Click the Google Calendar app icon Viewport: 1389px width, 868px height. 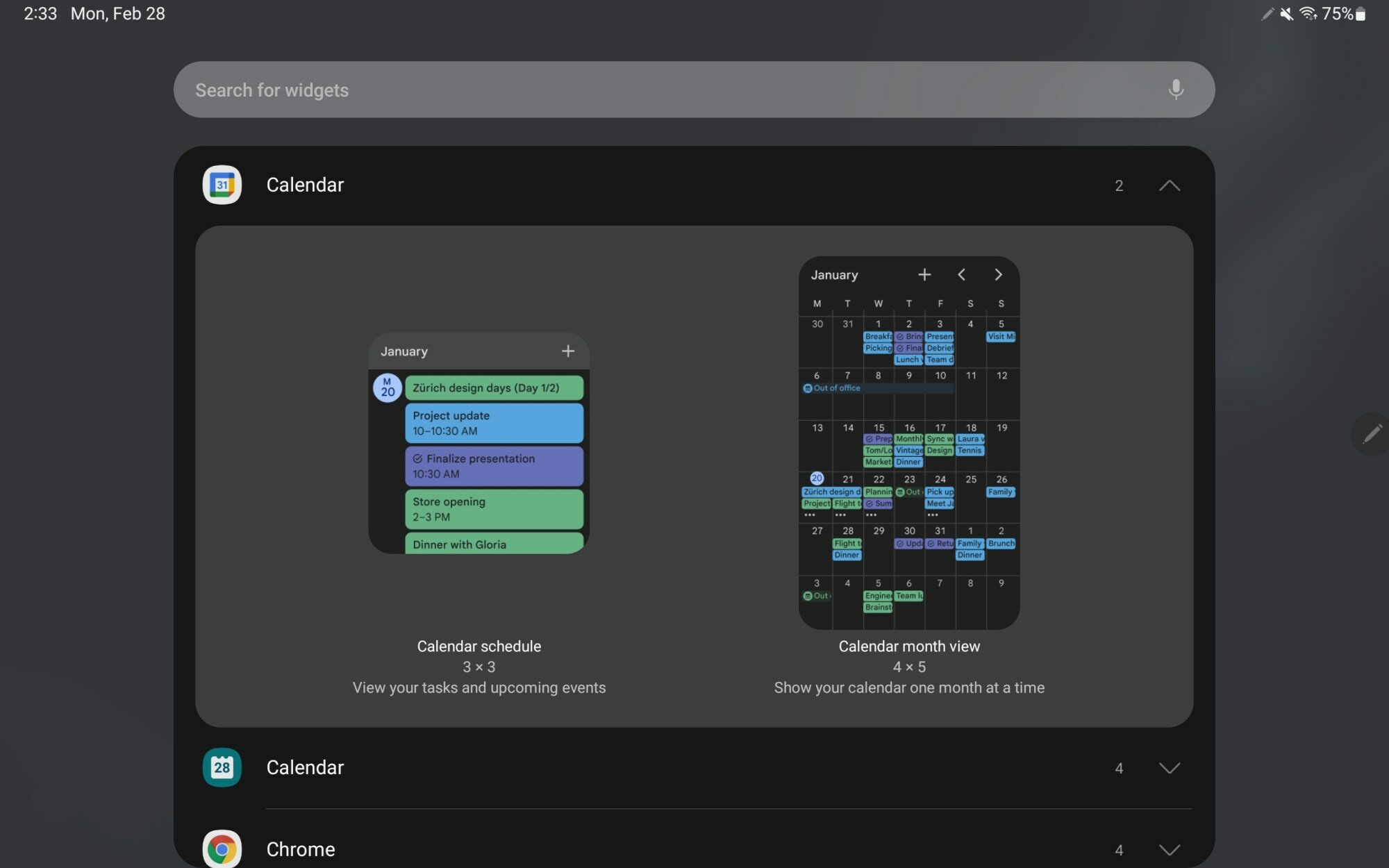[x=222, y=185]
